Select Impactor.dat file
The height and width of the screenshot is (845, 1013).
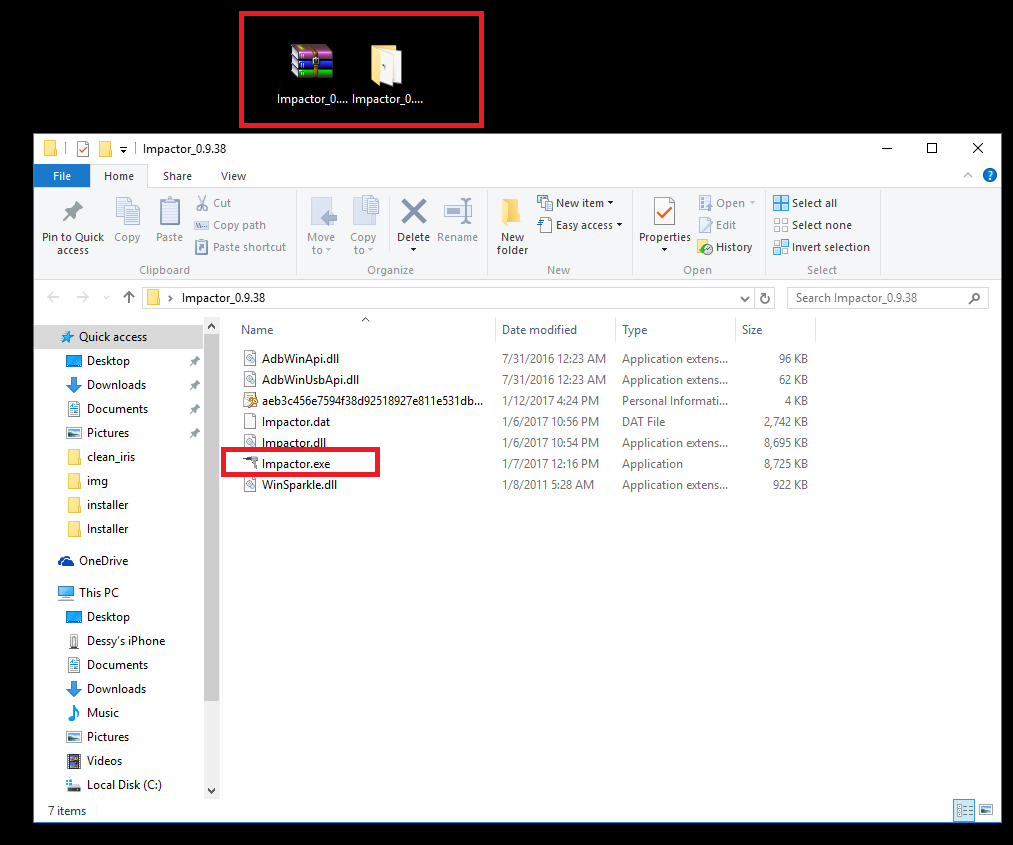296,422
